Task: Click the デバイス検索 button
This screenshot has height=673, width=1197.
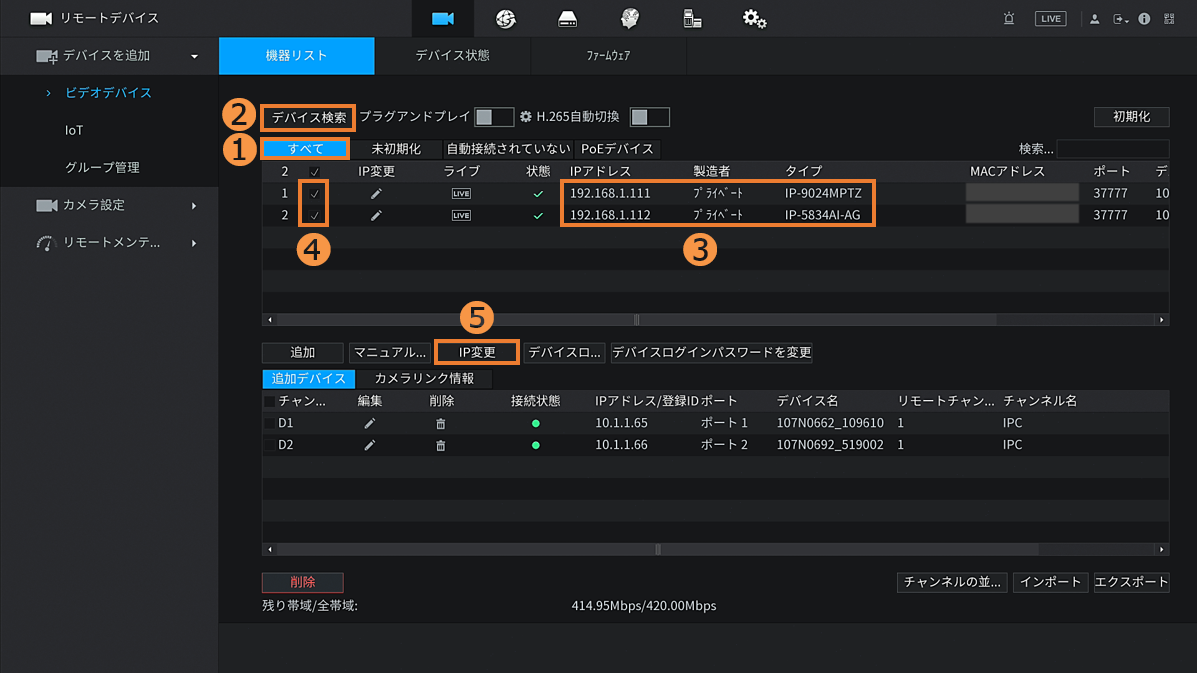Action: (x=309, y=117)
